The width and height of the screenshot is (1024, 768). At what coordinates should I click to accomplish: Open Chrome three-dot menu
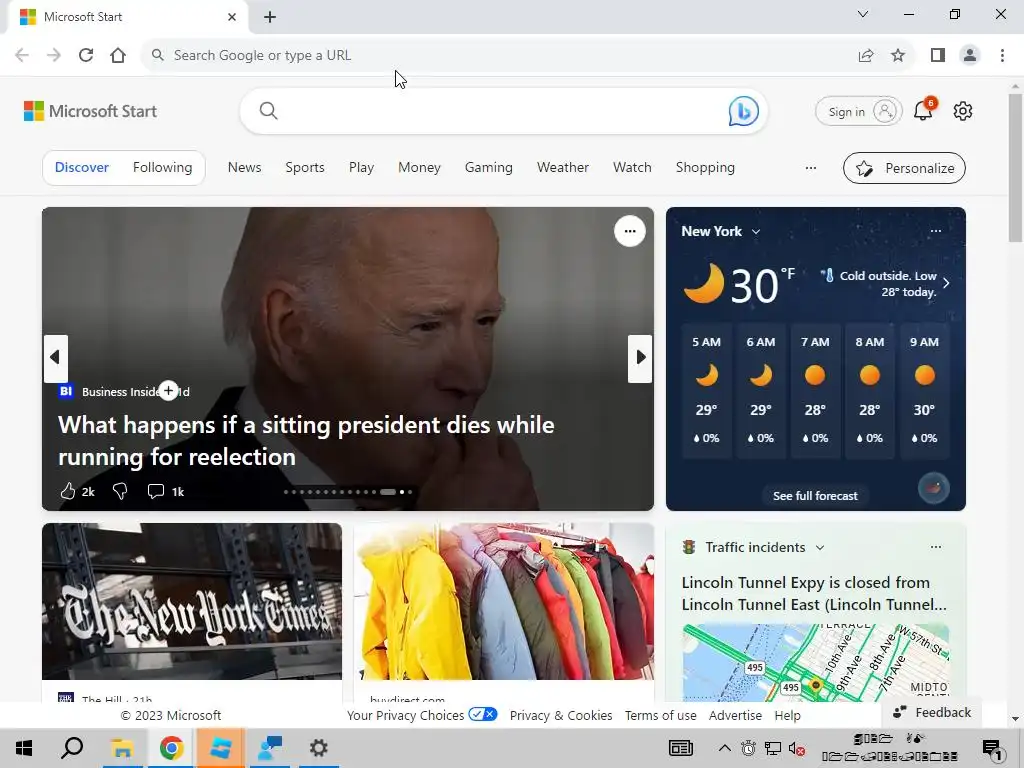point(1002,56)
